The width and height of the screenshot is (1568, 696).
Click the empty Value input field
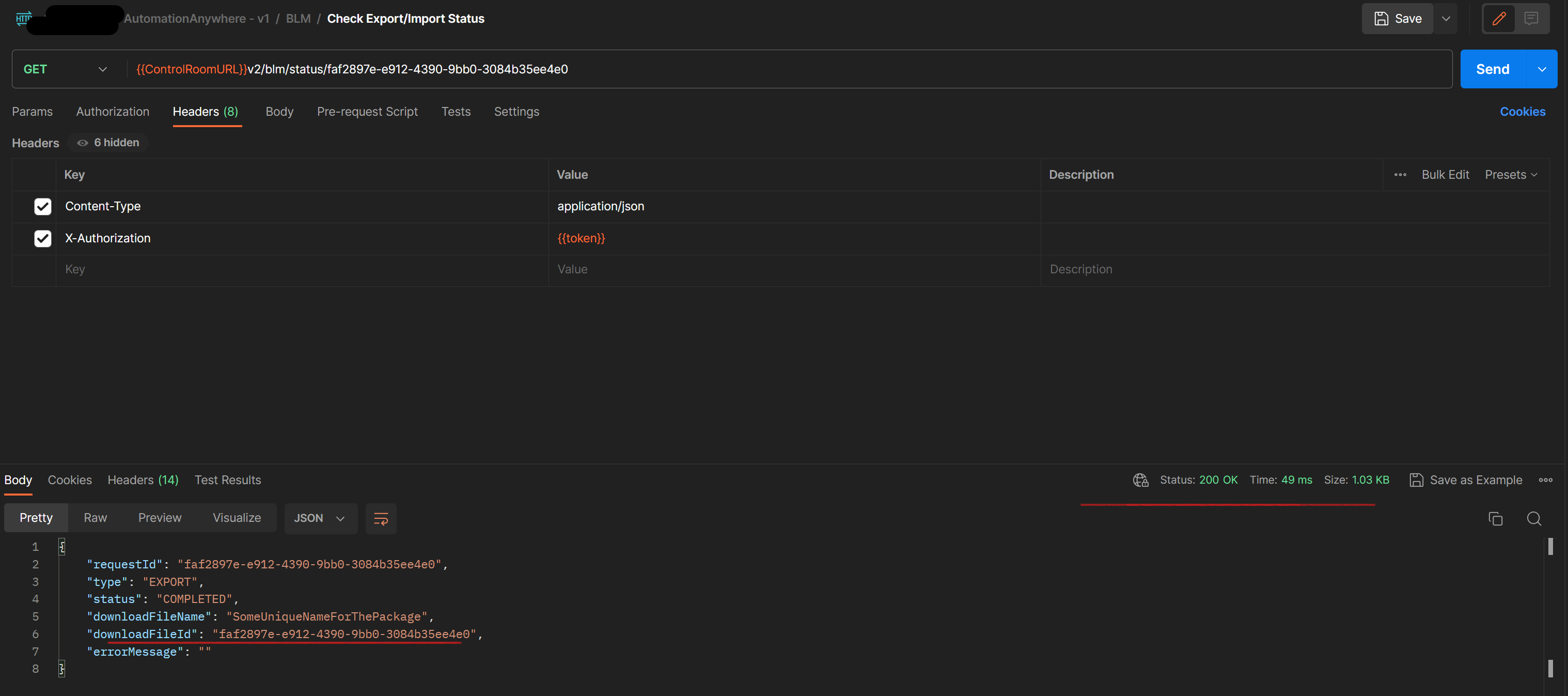[794, 269]
